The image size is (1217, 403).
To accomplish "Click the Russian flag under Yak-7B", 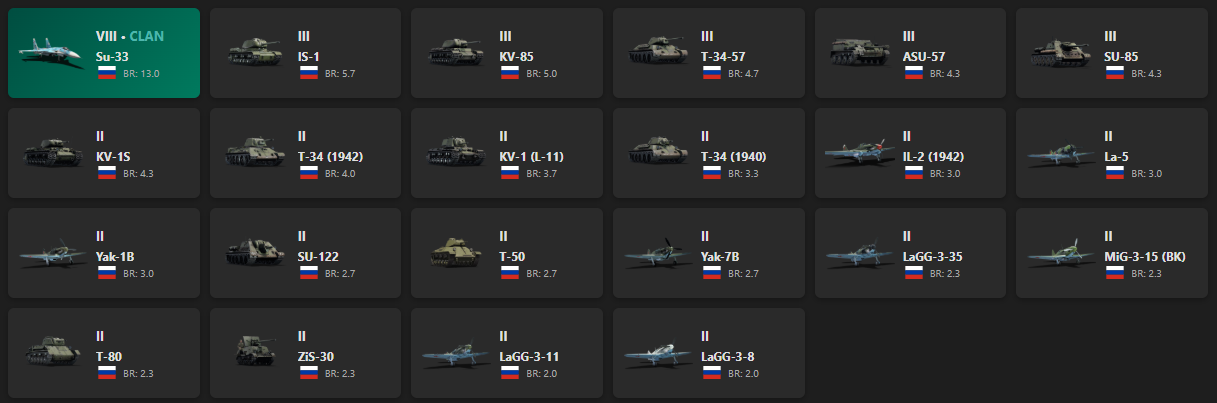I will (x=714, y=273).
